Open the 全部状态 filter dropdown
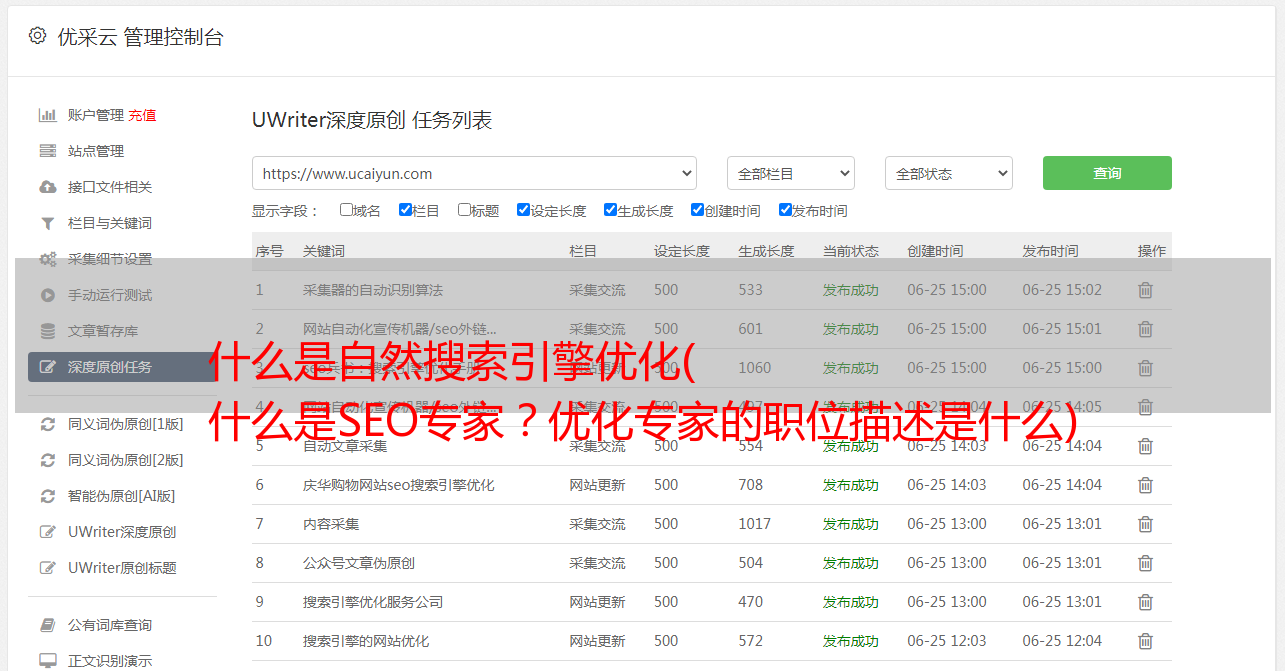This screenshot has width=1285, height=671. [x=948, y=173]
